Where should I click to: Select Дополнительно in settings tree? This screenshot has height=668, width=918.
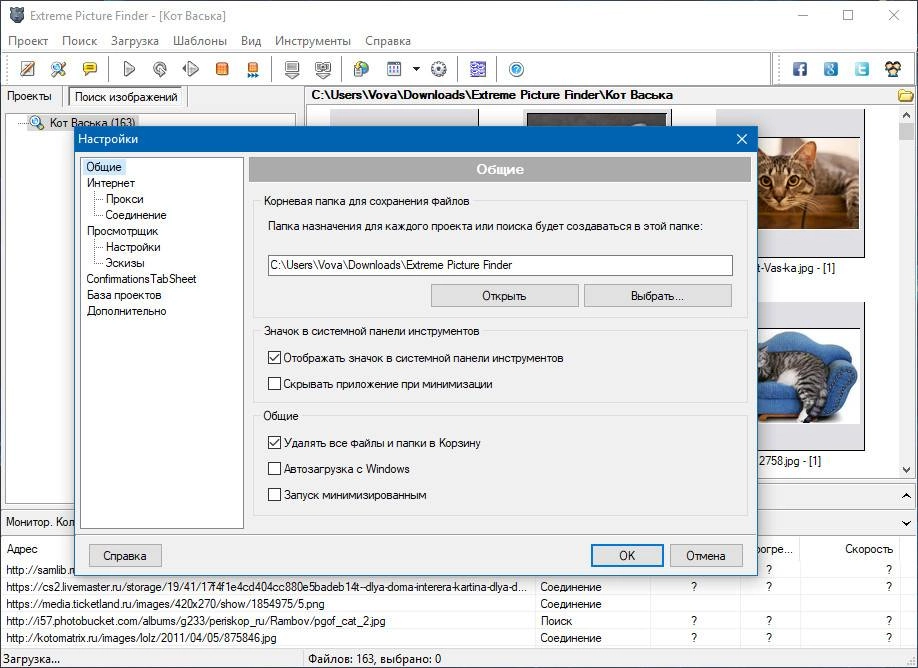pos(126,311)
